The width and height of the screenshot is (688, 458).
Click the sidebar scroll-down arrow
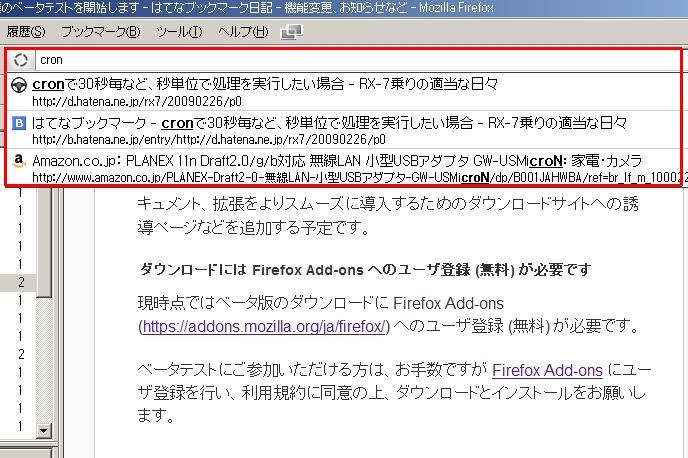coord(43,431)
